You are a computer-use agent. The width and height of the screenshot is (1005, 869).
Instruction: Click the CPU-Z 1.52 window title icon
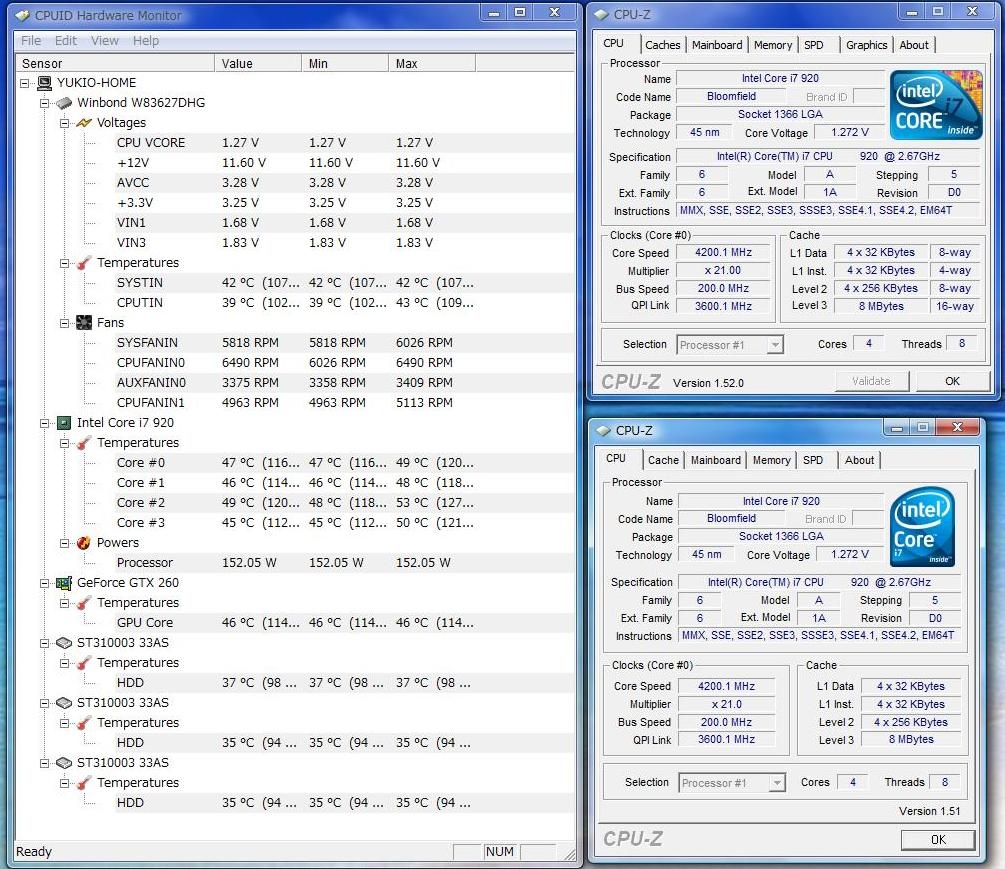click(602, 14)
